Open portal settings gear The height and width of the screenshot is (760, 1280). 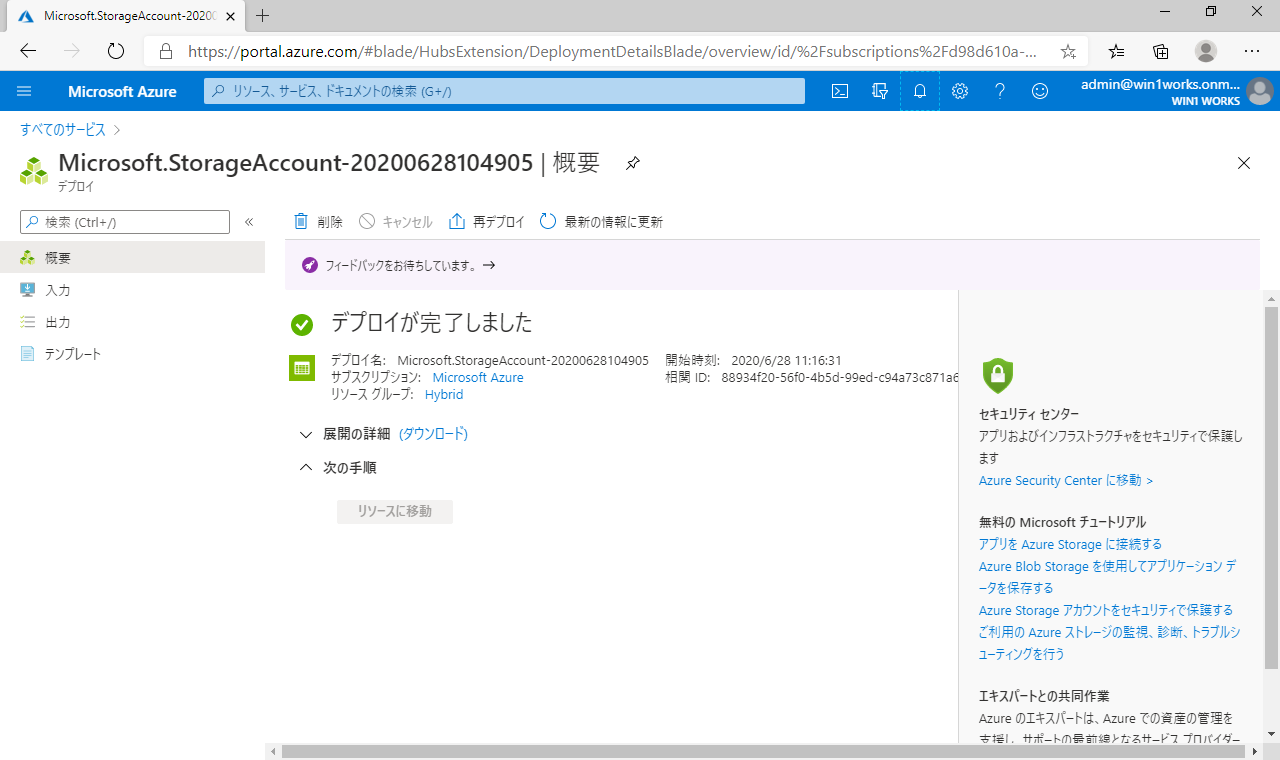tap(960, 91)
